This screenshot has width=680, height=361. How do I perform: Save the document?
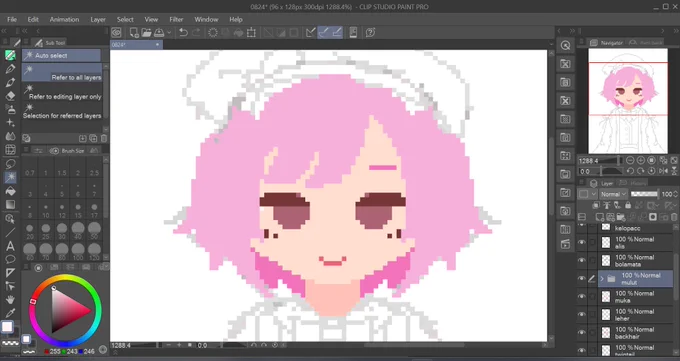[159, 33]
